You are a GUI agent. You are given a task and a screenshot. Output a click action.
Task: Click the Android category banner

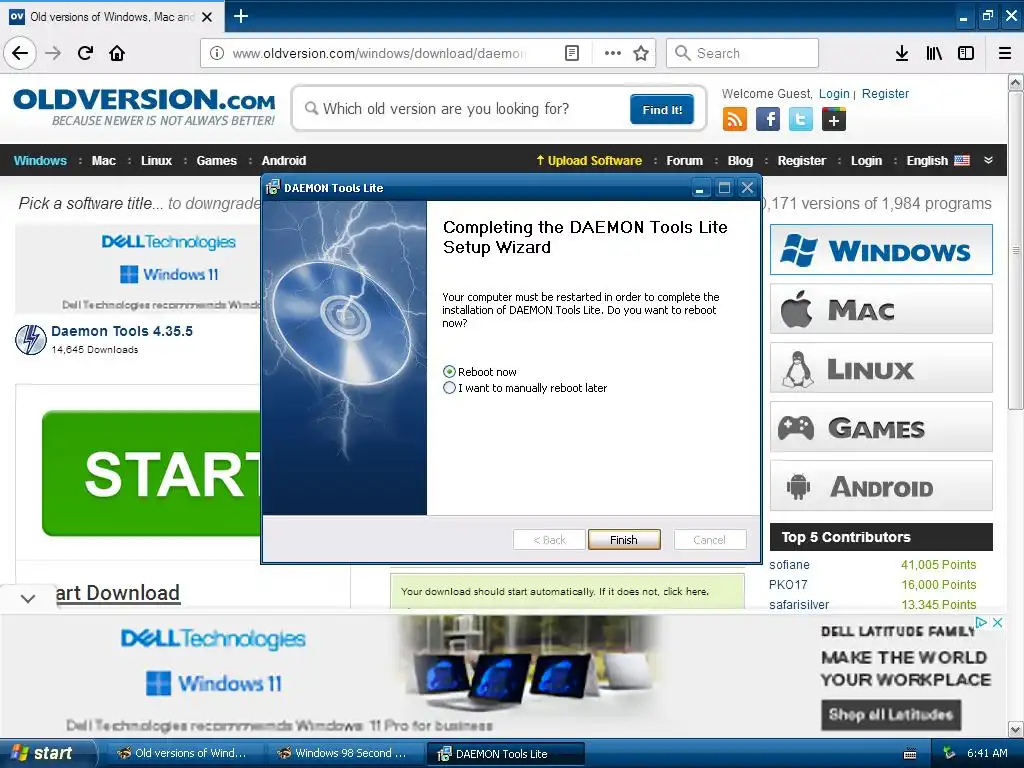tap(881, 486)
